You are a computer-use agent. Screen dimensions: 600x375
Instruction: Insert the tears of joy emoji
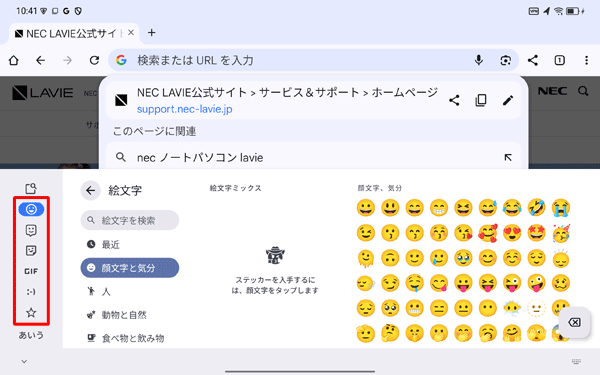click(512, 208)
